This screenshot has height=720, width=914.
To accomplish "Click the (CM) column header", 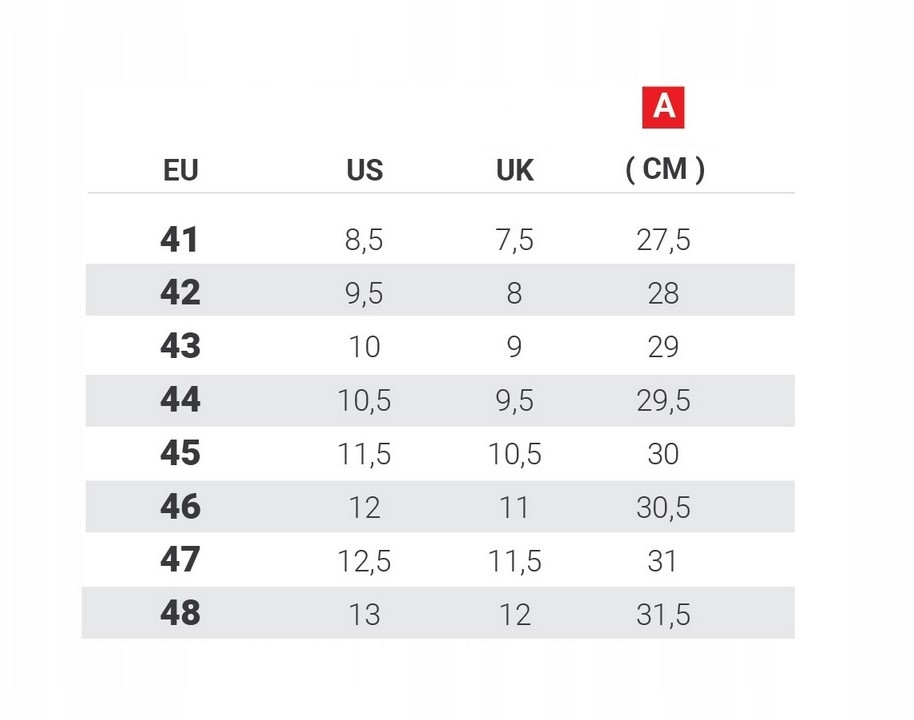I will click(x=664, y=169).
